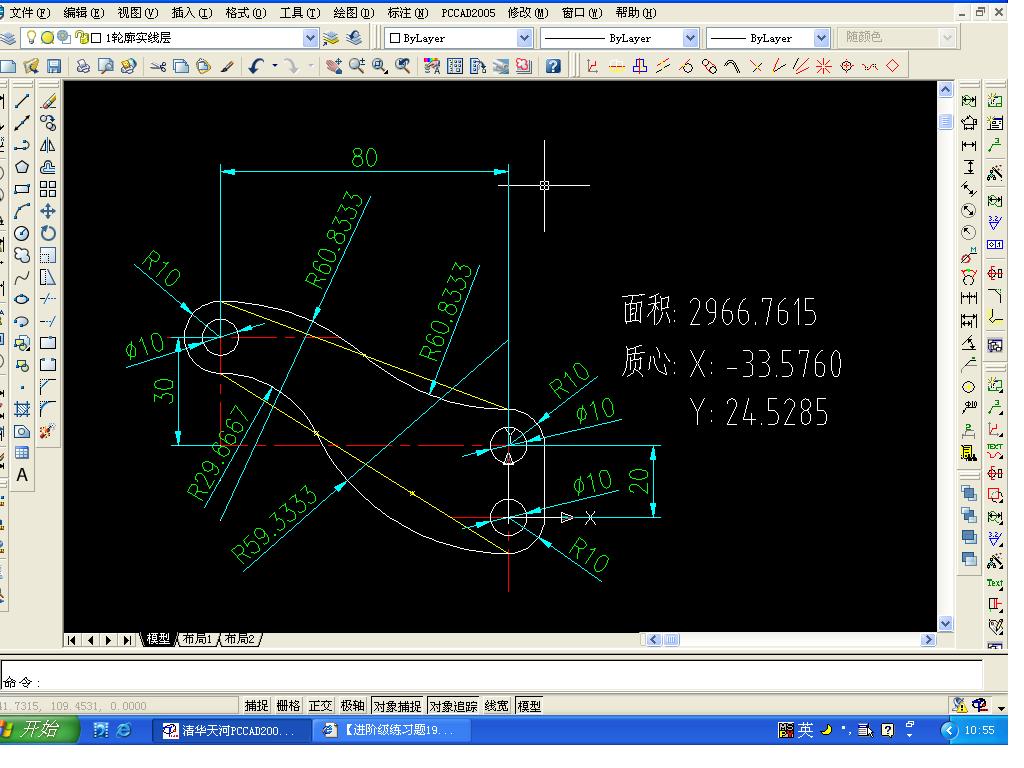Viewport: 1024px width, 768px height.
Task: Toggle 正交 ortho mode
Action: (x=320, y=706)
